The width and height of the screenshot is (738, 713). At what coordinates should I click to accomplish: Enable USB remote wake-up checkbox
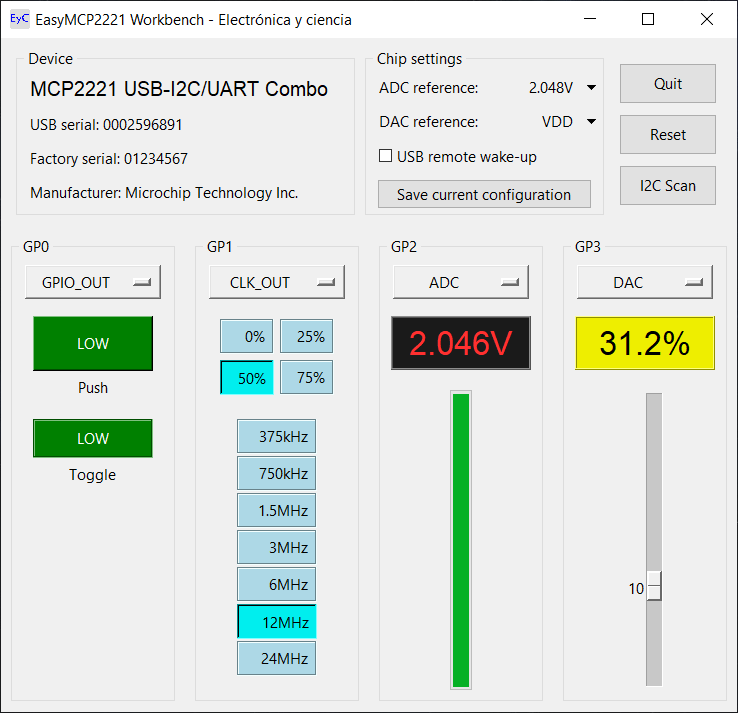[385, 156]
